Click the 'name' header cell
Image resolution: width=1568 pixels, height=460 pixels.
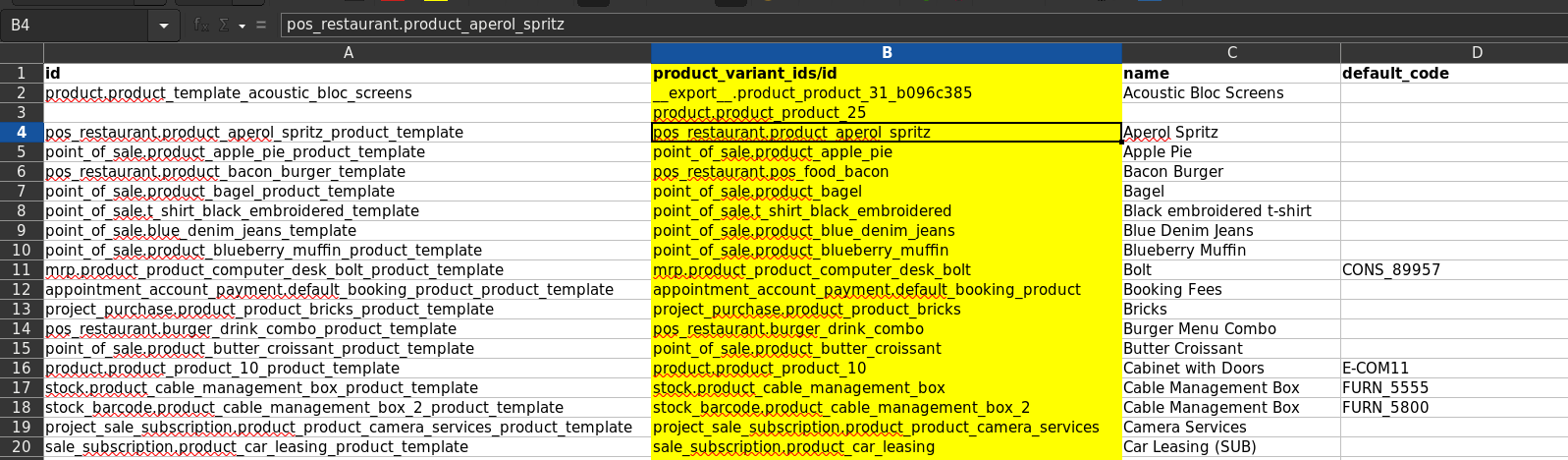pyautogui.click(x=1231, y=73)
